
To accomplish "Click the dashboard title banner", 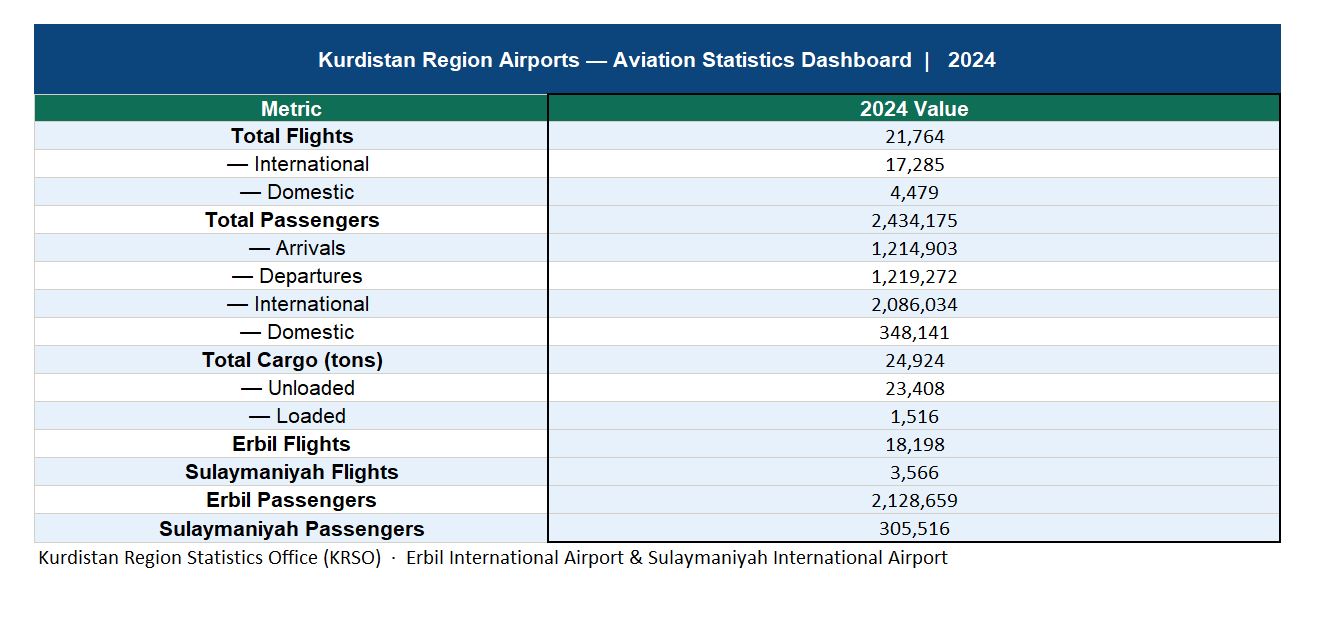I will pyautogui.click(x=656, y=60).
